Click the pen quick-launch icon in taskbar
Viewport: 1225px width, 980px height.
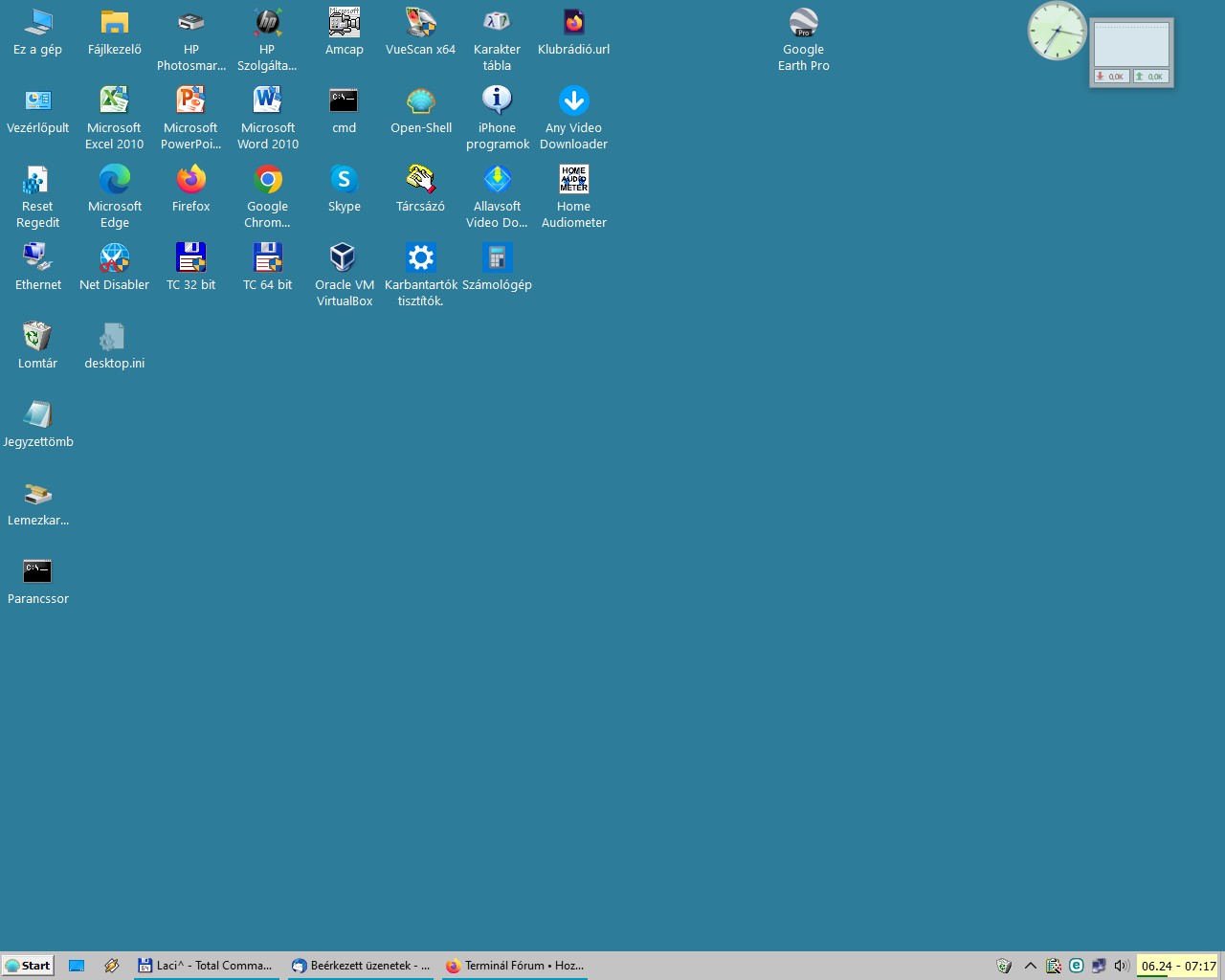(x=112, y=966)
